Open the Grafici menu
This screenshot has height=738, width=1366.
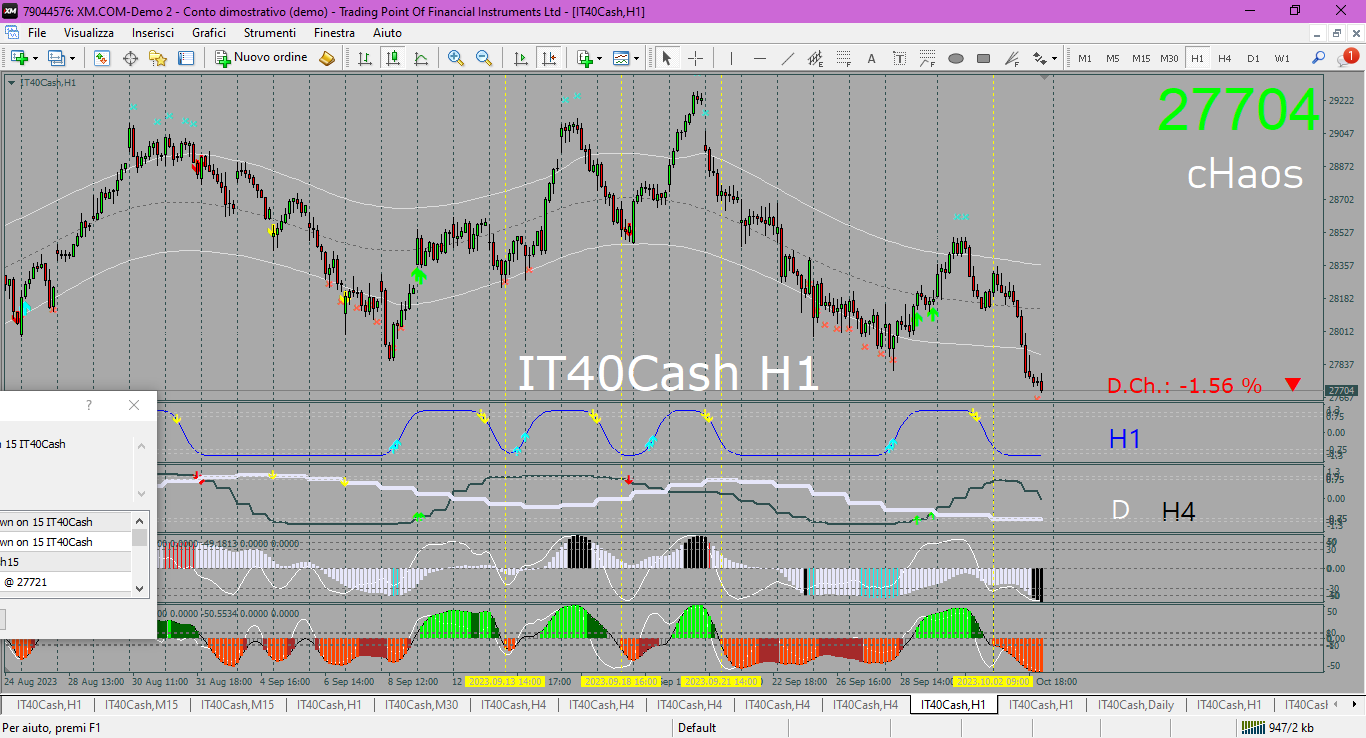[209, 33]
